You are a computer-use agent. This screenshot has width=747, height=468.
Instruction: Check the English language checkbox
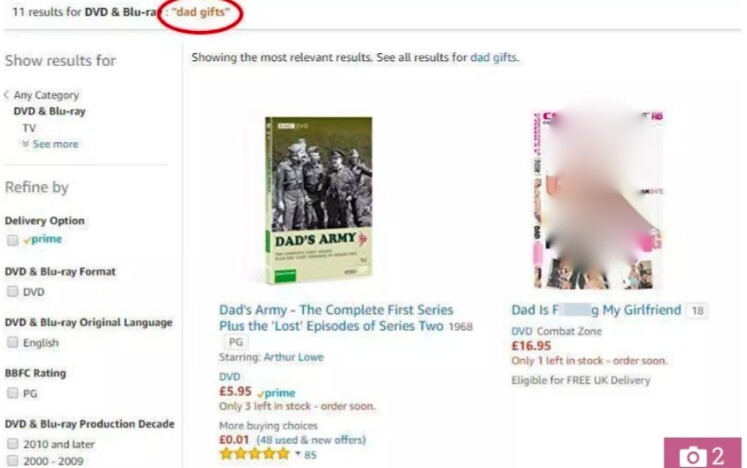(x=12, y=342)
